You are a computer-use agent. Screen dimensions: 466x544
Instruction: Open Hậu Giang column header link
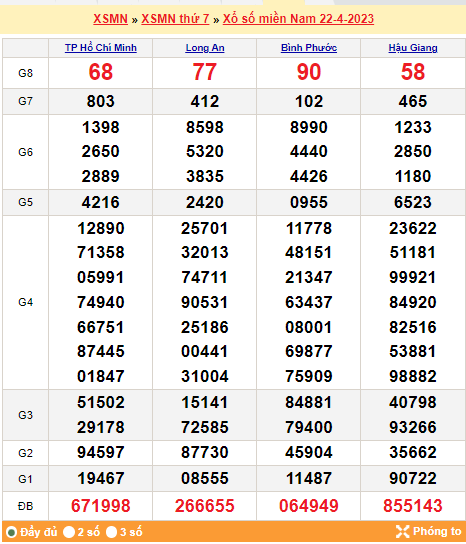tap(413, 48)
